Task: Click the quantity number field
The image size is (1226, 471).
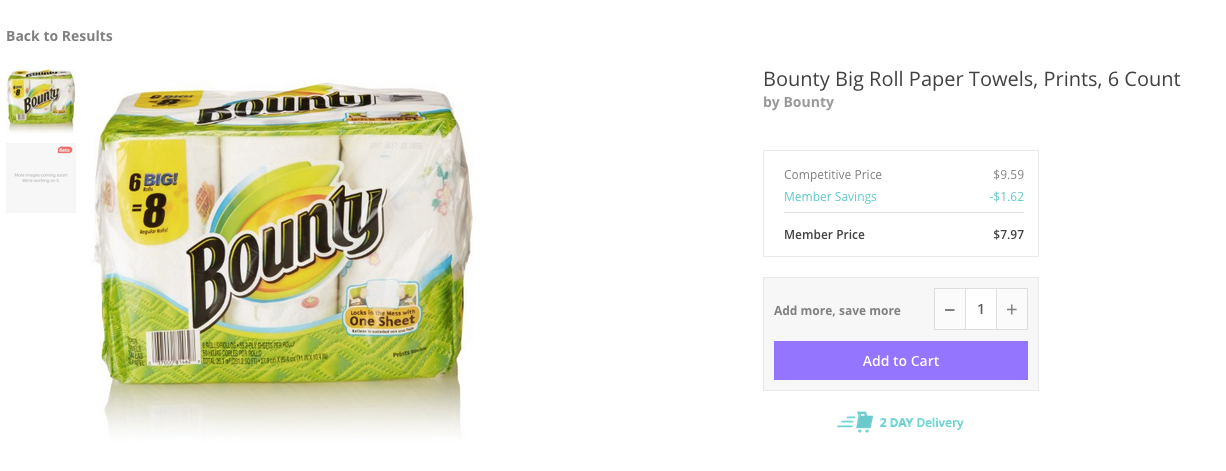Action: click(981, 310)
